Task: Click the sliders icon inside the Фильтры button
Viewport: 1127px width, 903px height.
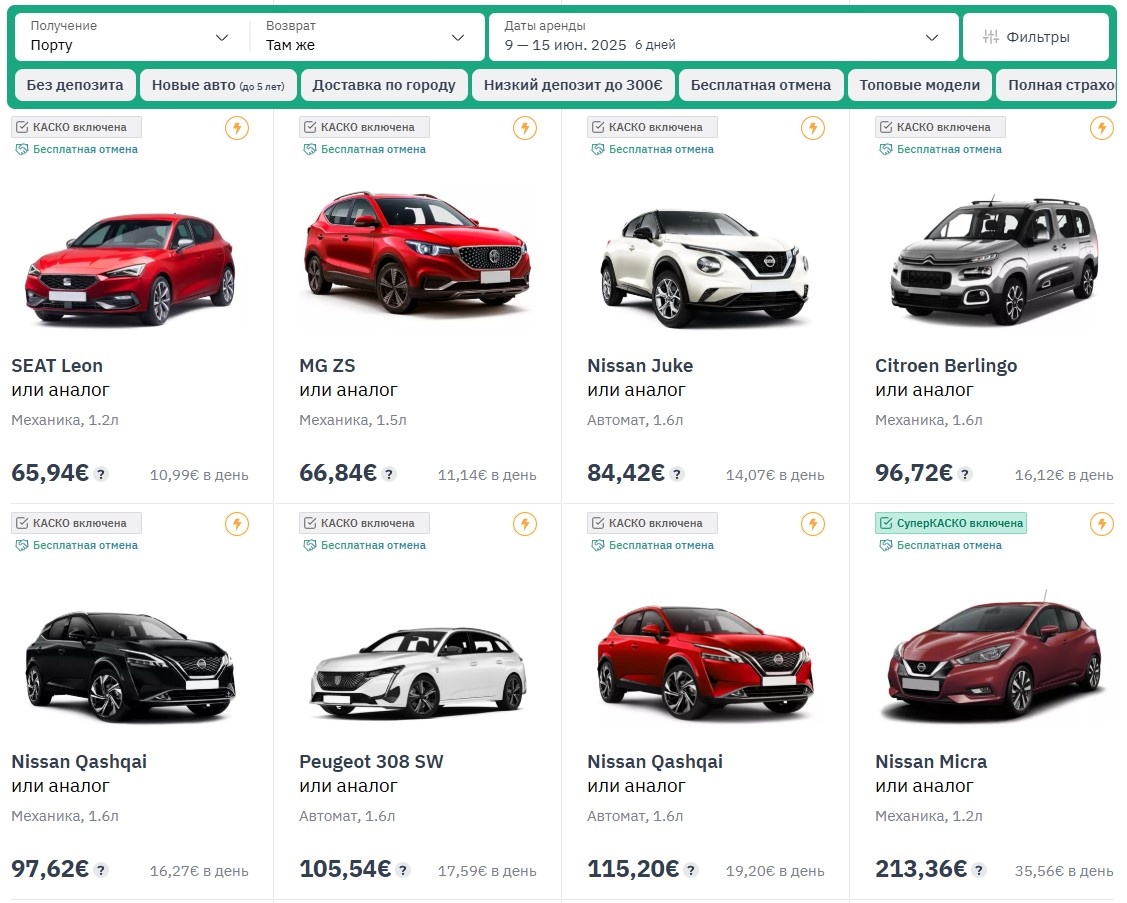Action: click(x=991, y=36)
